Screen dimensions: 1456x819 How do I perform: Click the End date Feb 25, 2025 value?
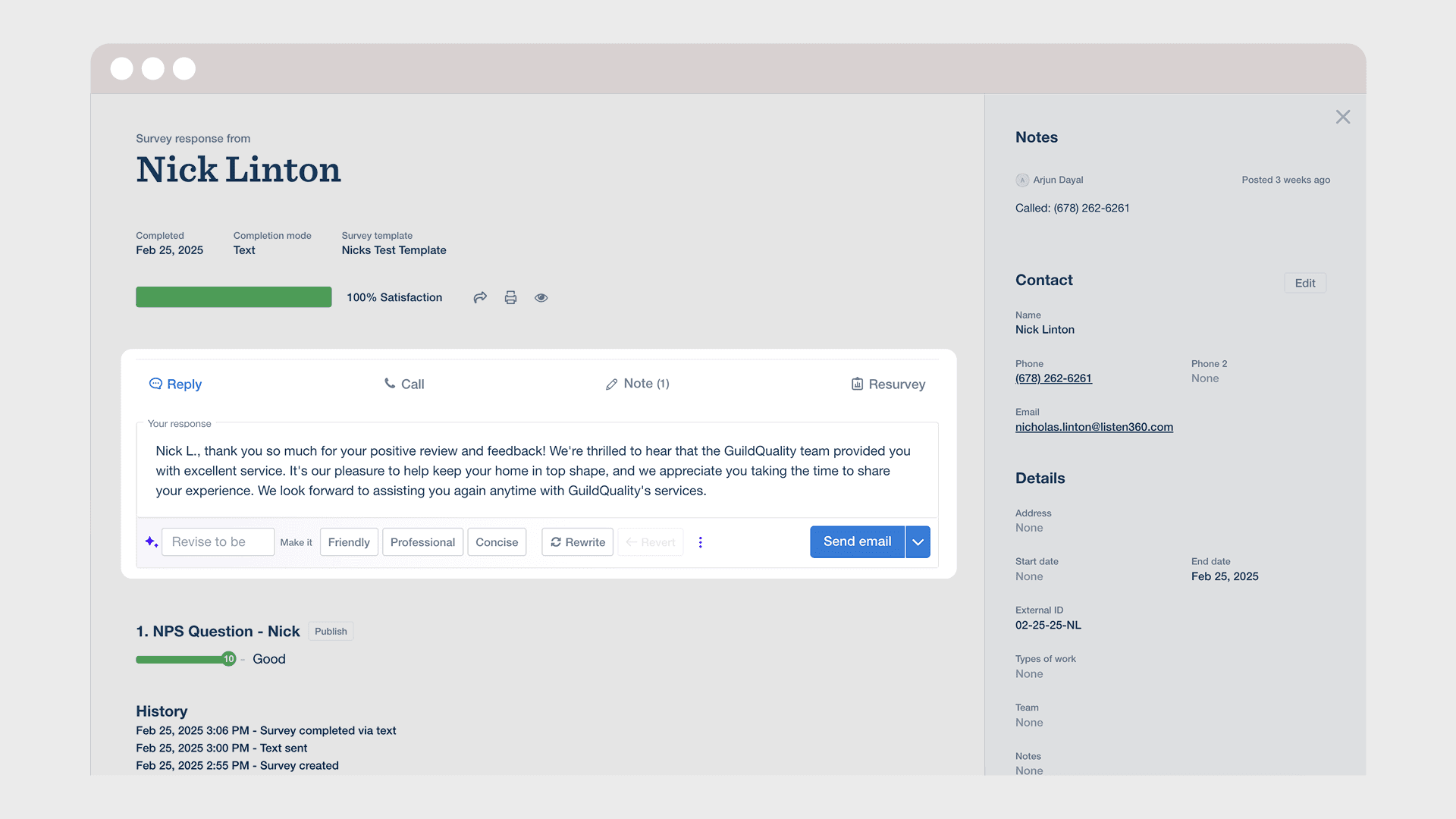point(1225,576)
